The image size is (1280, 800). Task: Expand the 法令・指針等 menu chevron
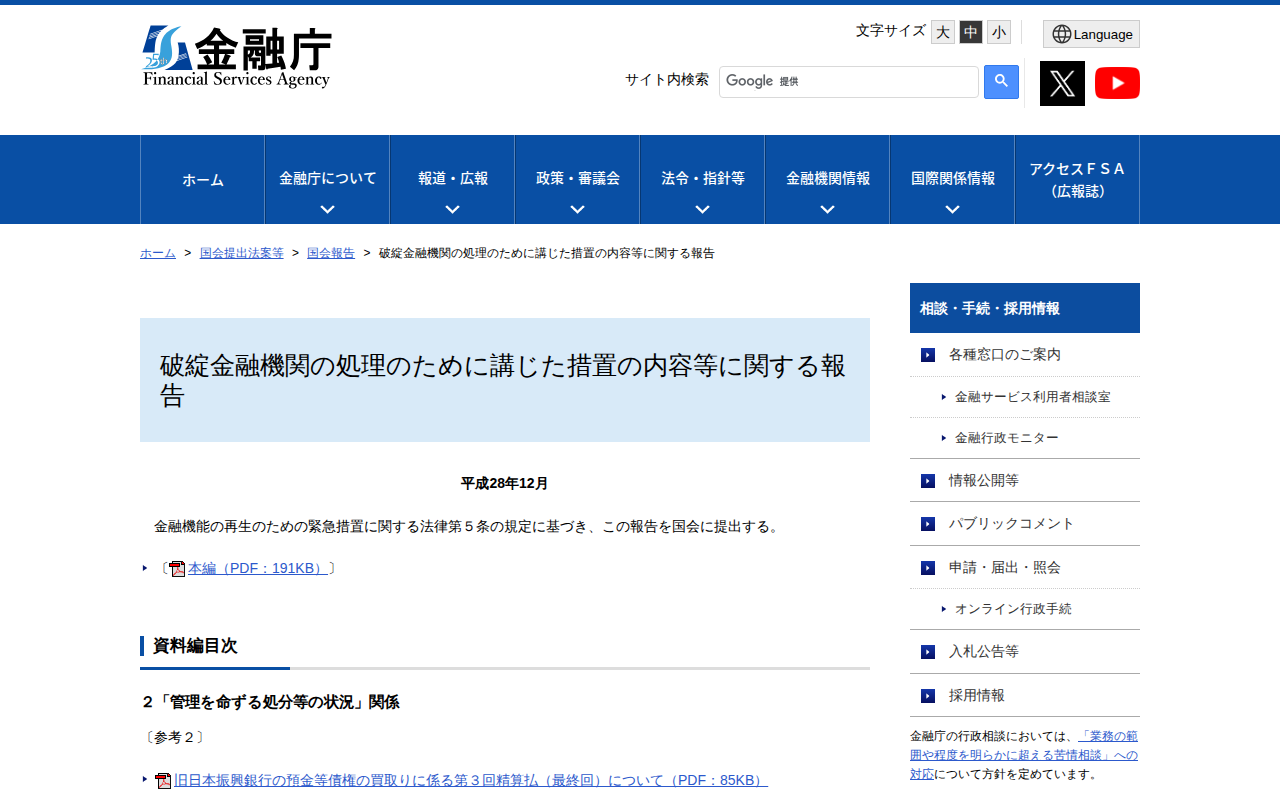click(x=702, y=209)
